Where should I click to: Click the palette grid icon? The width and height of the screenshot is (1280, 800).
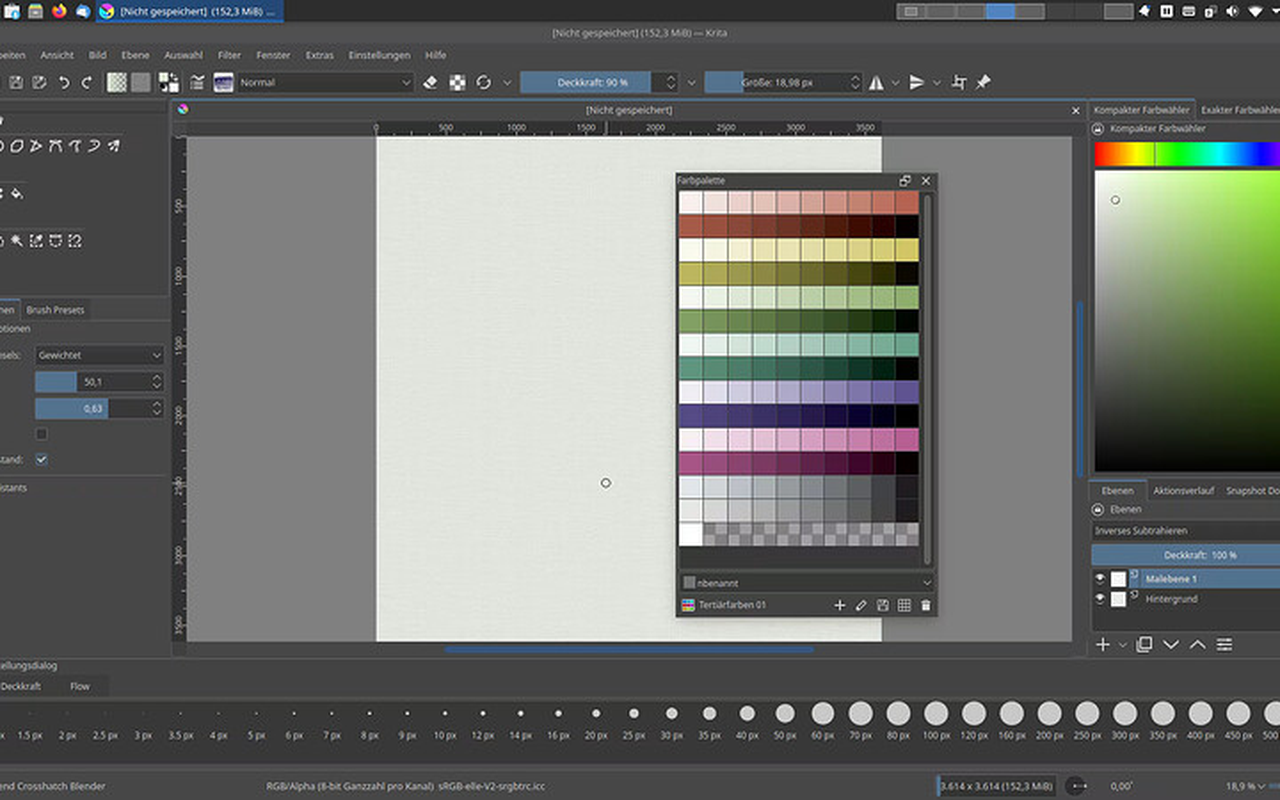tap(904, 605)
